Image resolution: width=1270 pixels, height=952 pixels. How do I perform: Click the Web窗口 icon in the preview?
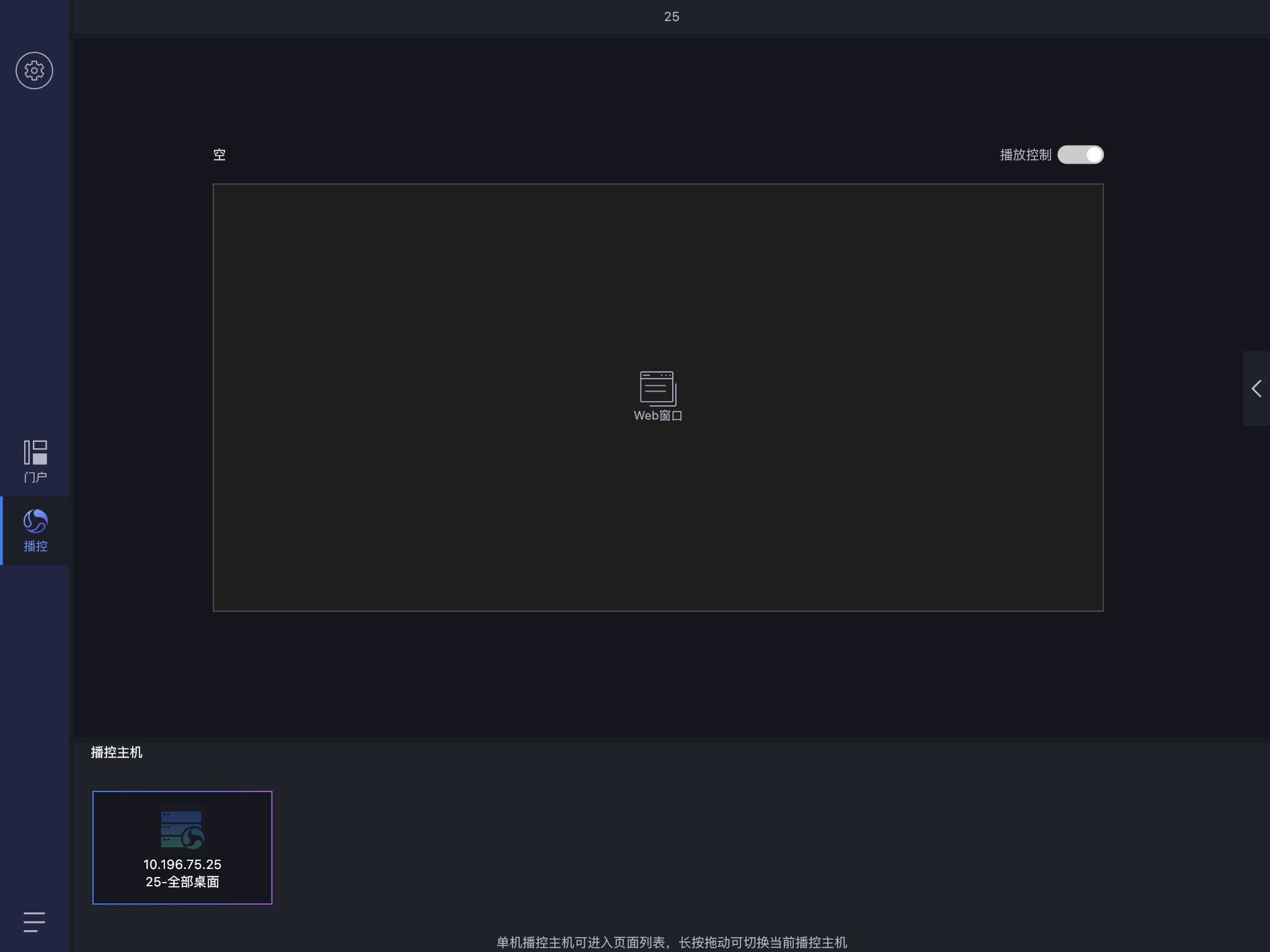658,397
